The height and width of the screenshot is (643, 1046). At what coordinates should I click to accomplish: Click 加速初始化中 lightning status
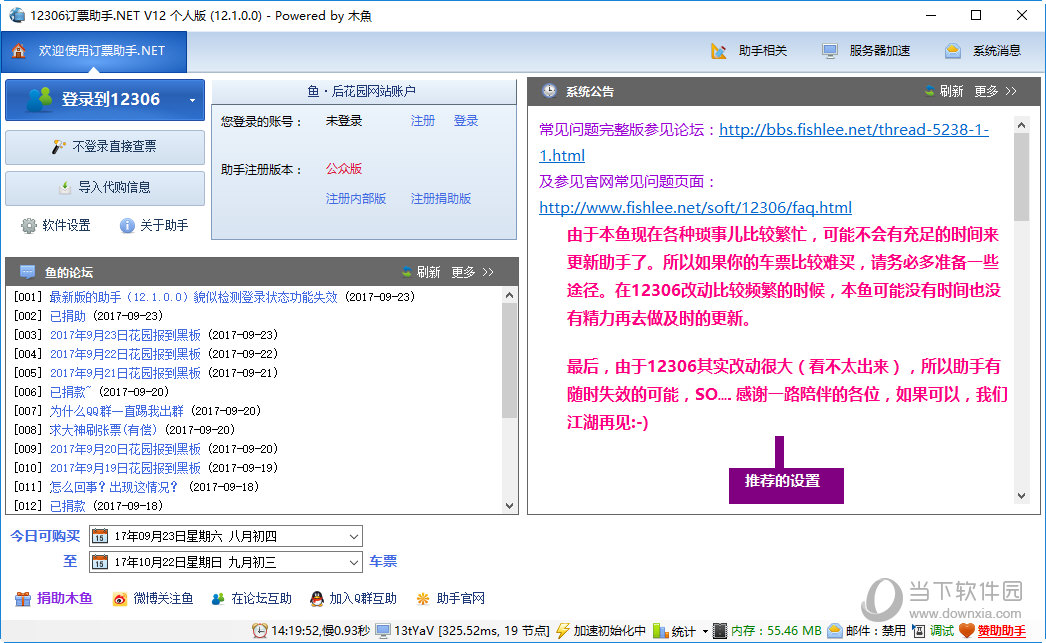click(600, 630)
